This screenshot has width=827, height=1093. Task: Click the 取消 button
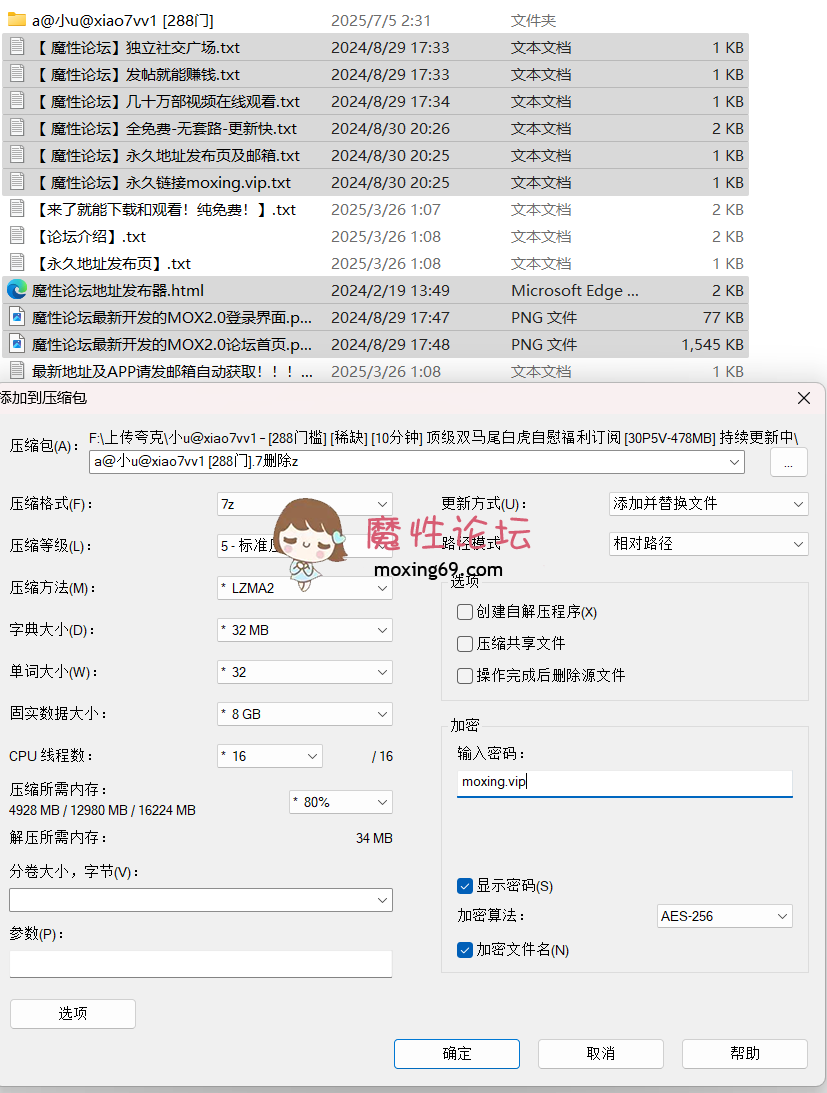tap(600, 1053)
